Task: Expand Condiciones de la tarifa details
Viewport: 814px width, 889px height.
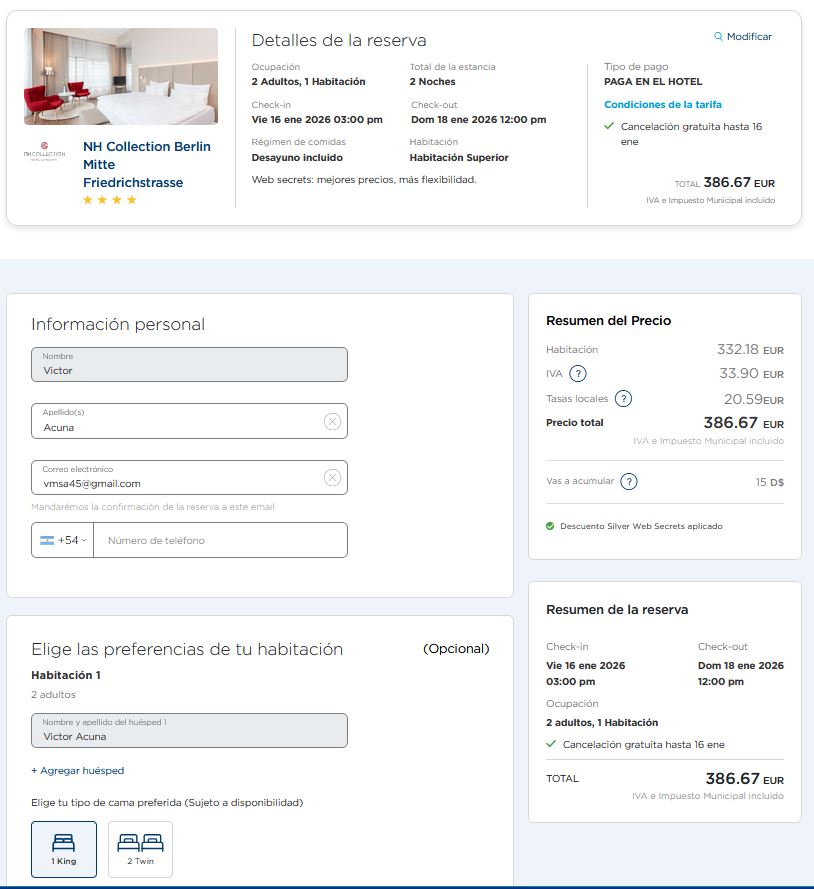Action: pos(662,104)
